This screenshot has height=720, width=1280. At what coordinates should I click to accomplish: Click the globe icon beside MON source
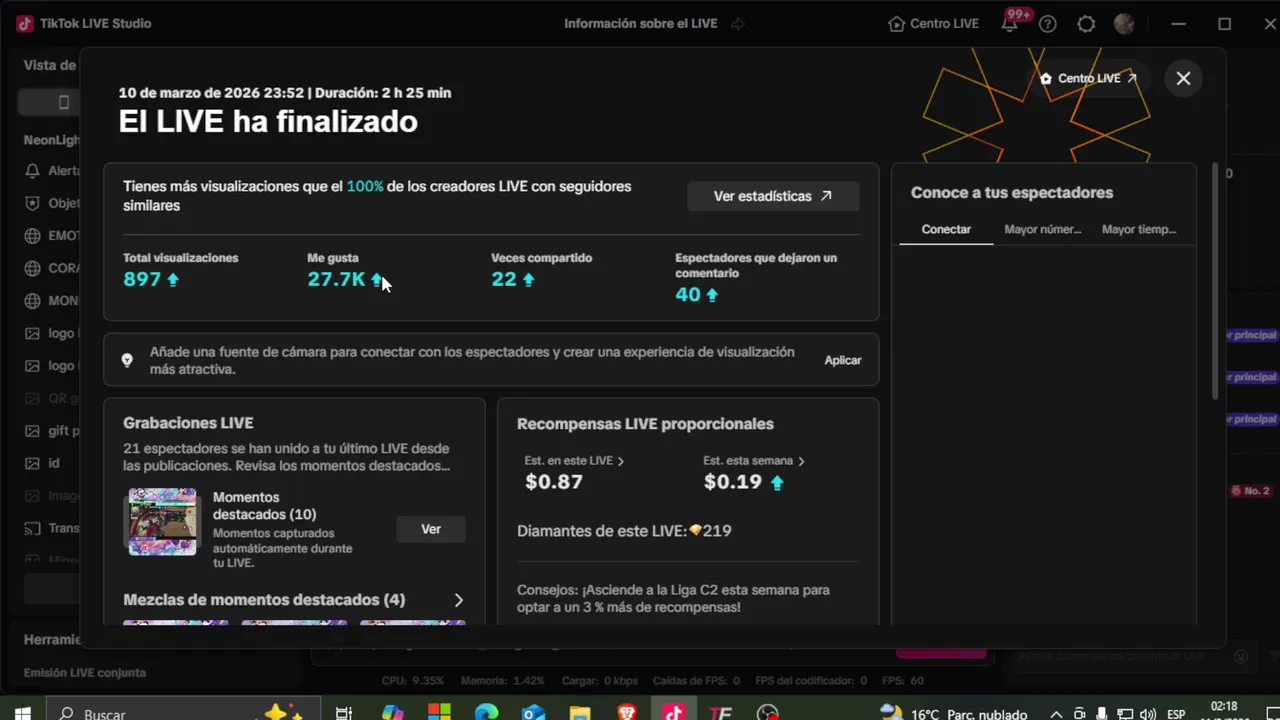(33, 301)
